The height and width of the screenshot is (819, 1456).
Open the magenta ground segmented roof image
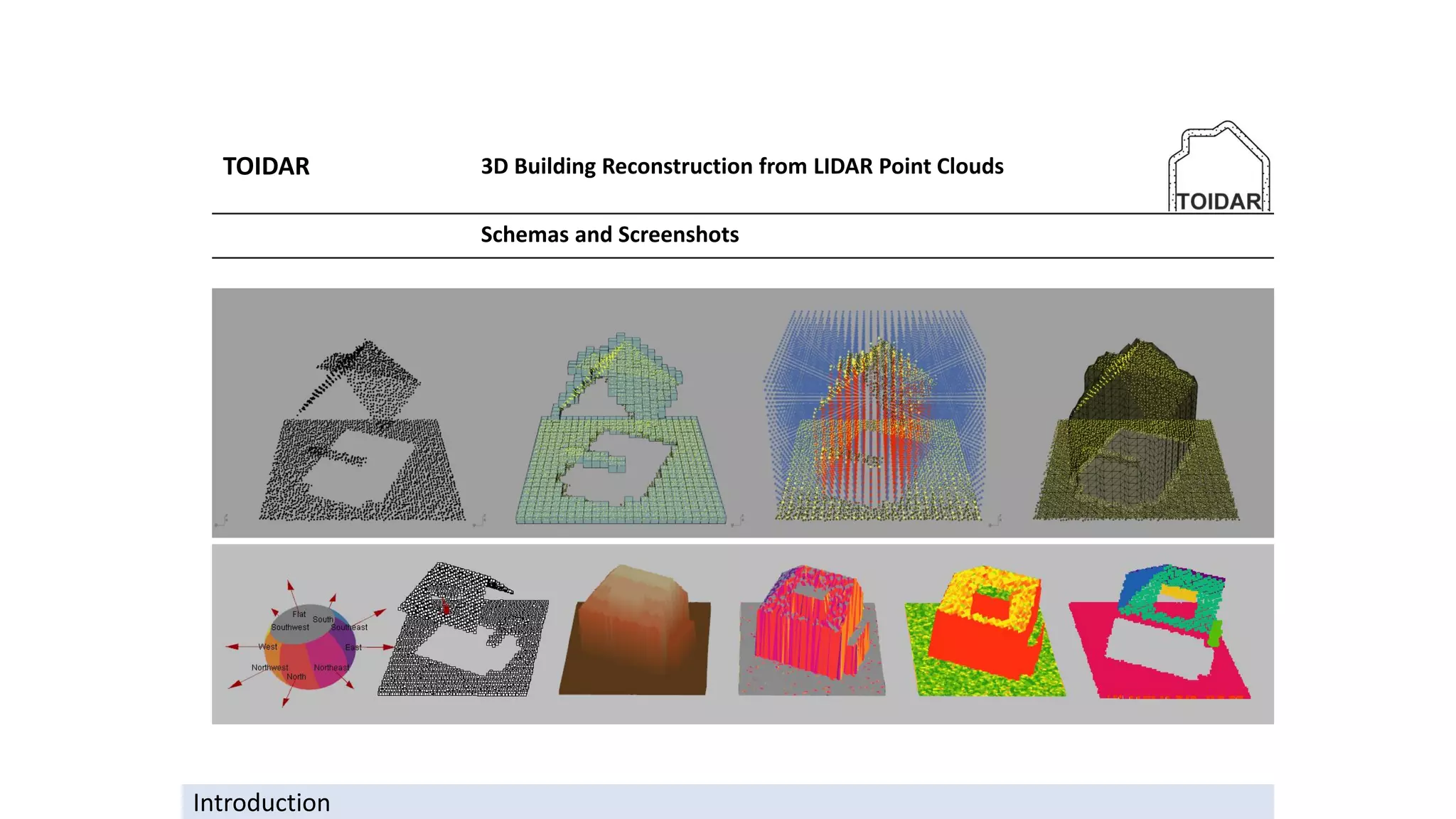[1160, 631]
